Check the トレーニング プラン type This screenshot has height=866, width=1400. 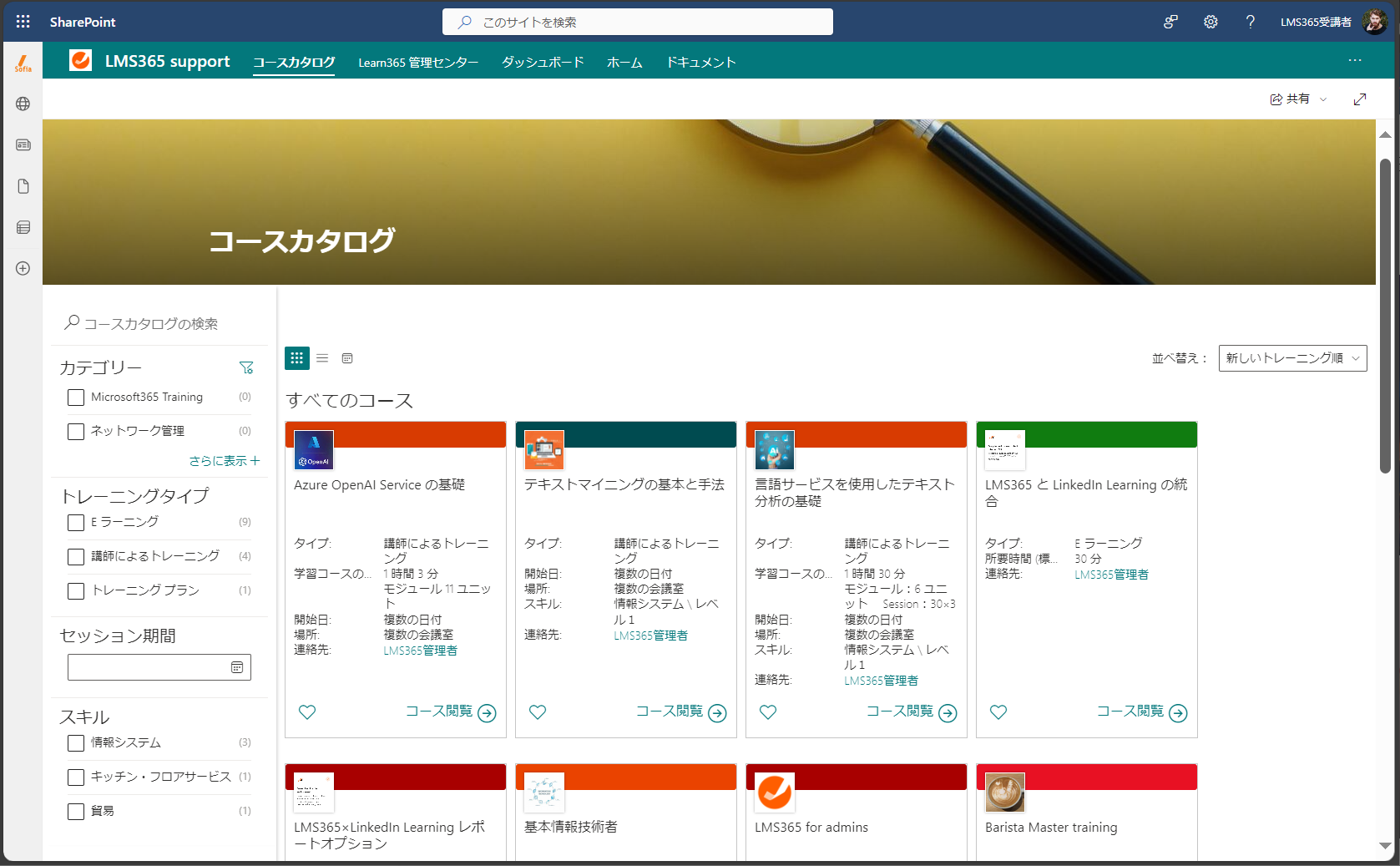pyautogui.click(x=76, y=591)
